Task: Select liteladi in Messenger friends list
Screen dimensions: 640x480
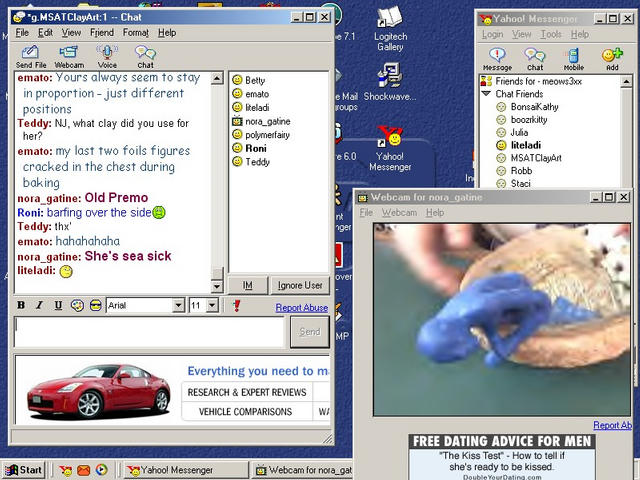Action: [519, 145]
